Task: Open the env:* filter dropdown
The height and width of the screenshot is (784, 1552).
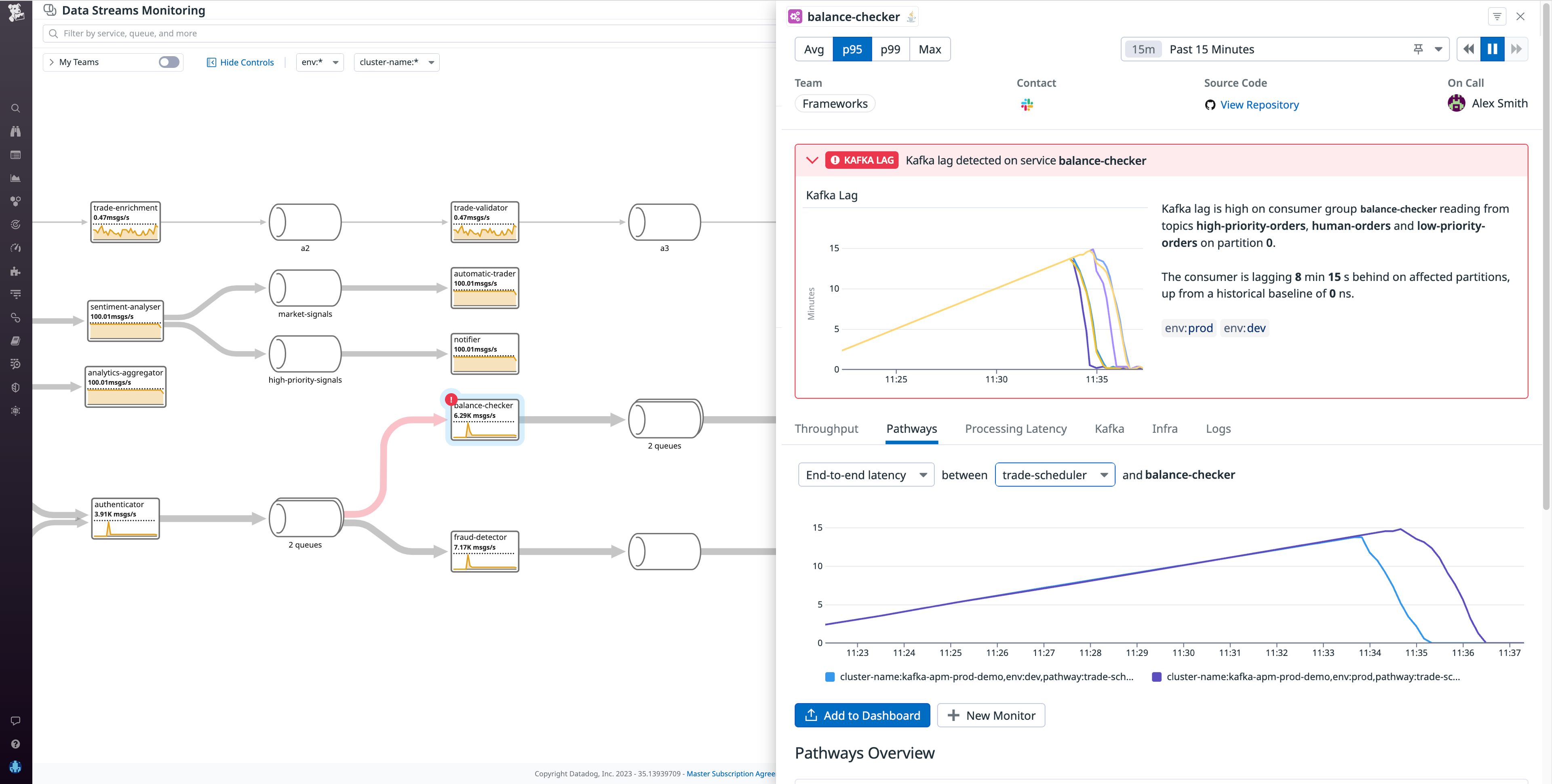Action: point(319,61)
